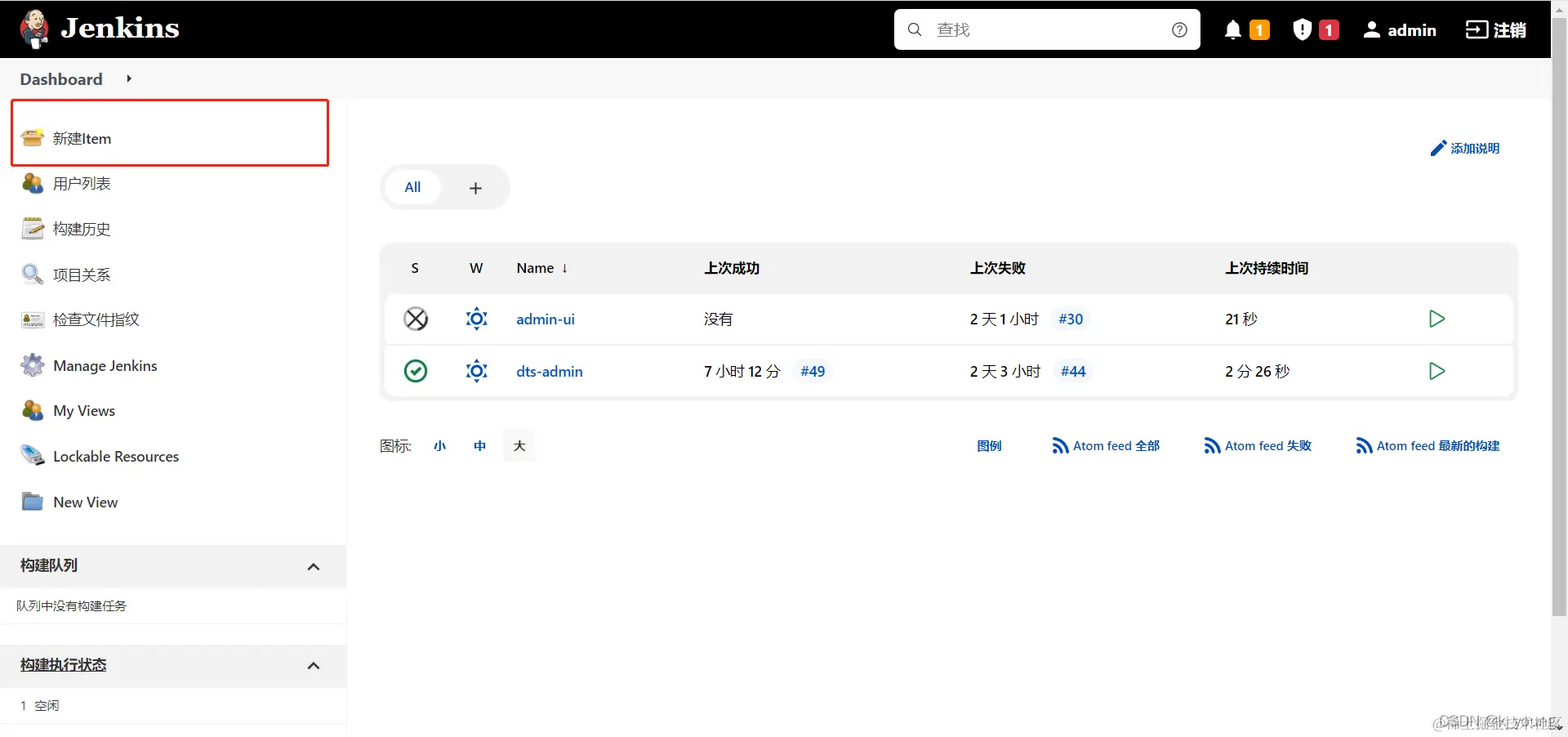Click the 构建执行状态 heading link

(64, 665)
